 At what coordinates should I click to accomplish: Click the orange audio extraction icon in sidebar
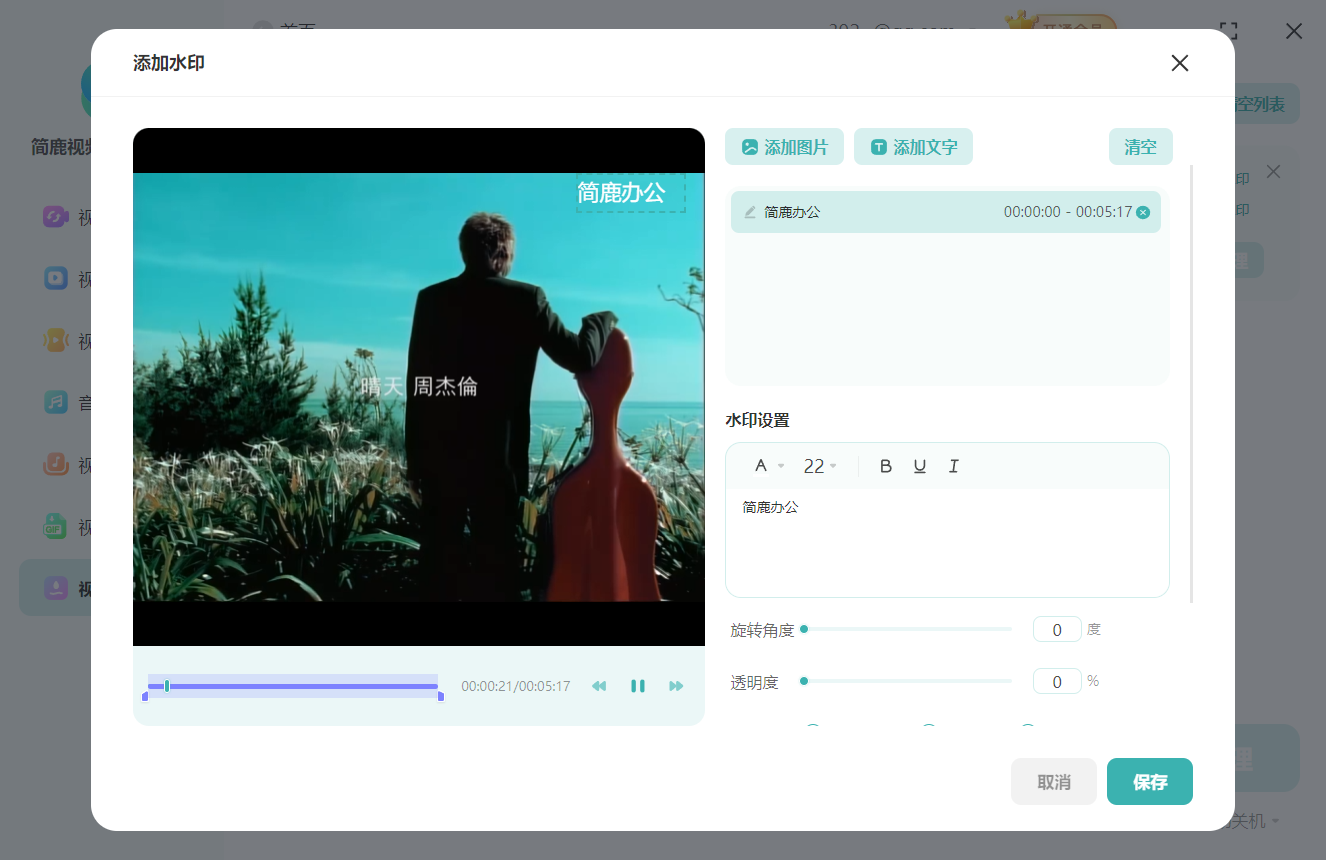(56, 340)
